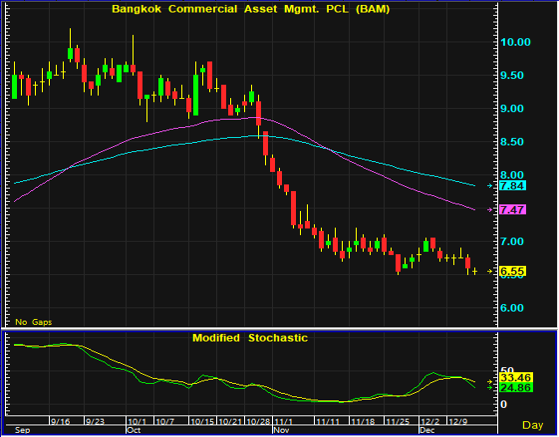559x437 pixels.
Task: Click the magenta arrow beside 7.47
Action: (x=489, y=210)
